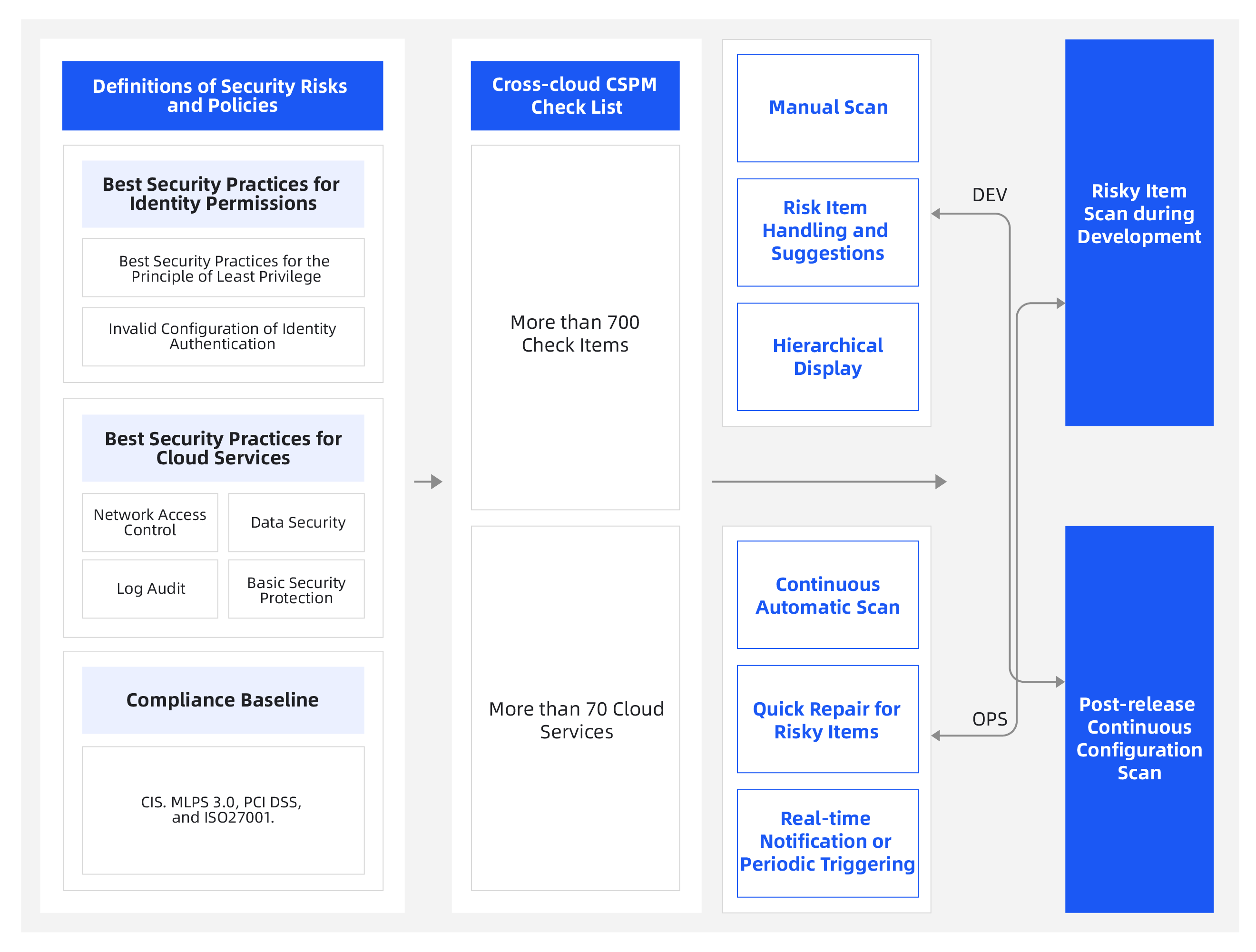Click the Network Access Control box
The height and width of the screenshot is (952, 1256).
[x=150, y=522]
